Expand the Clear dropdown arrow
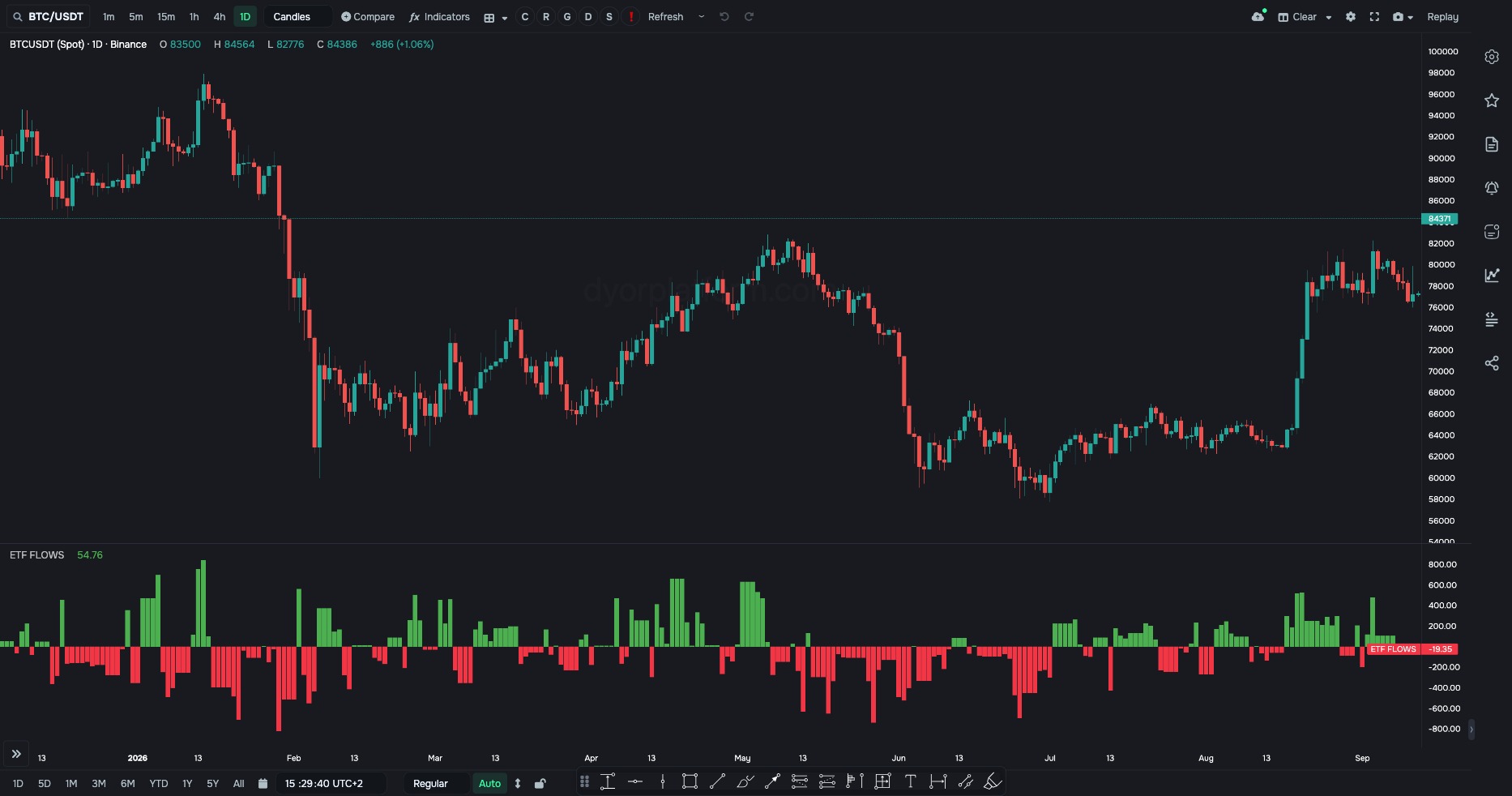The width and height of the screenshot is (1512, 796). click(x=1329, y=17)
